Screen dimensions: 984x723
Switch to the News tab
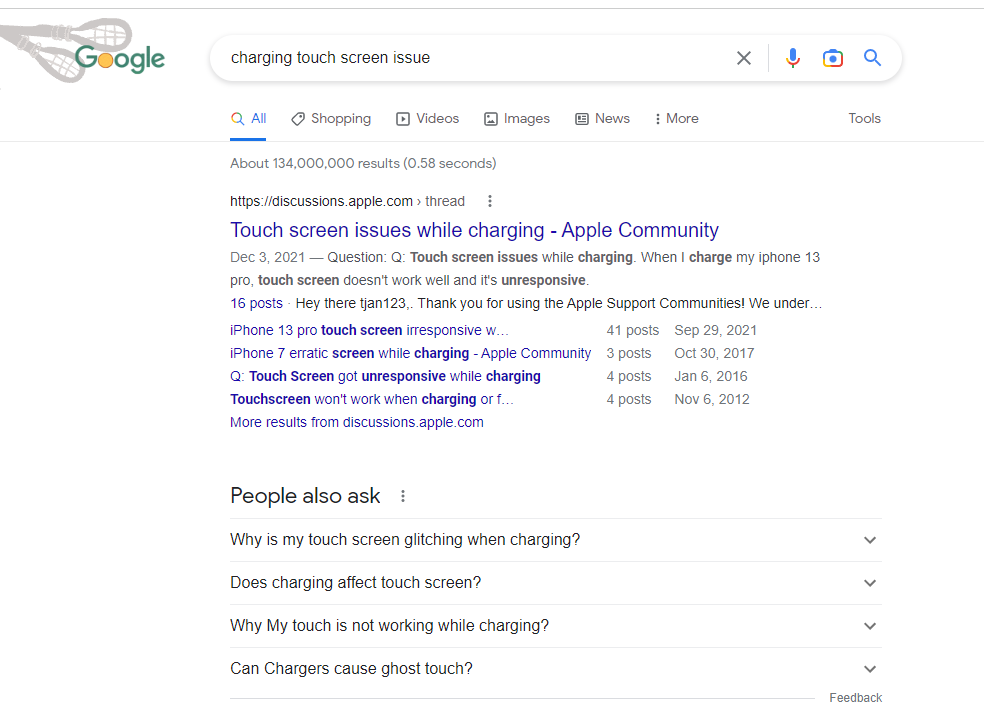pos(602,119)
